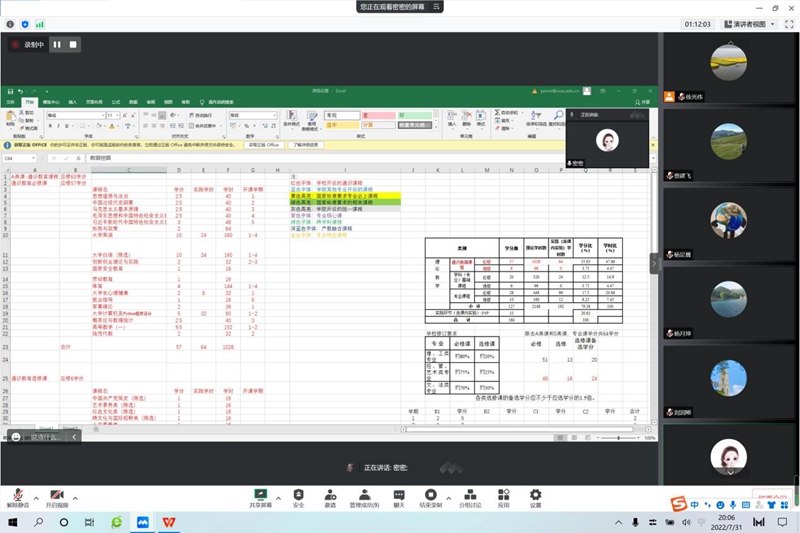Open WPS Office from the Windows taskbar

pyautogui.click(x=169, y=522)
